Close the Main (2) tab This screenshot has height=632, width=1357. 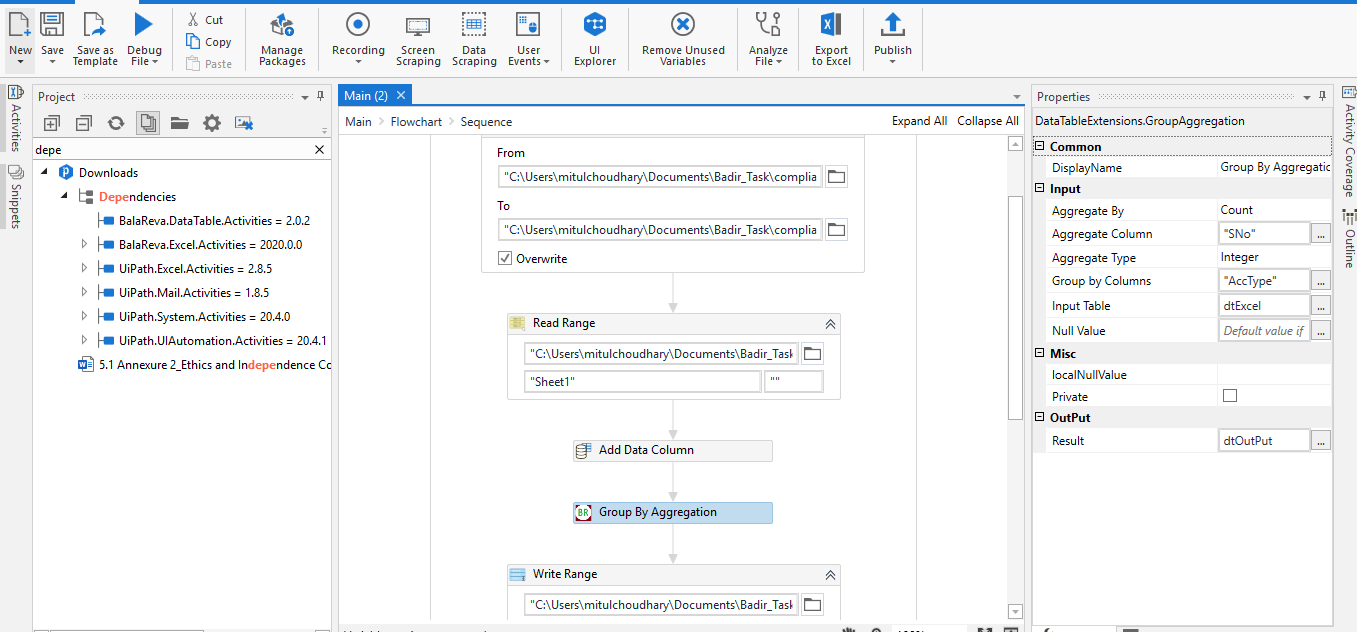click(400, 95)
